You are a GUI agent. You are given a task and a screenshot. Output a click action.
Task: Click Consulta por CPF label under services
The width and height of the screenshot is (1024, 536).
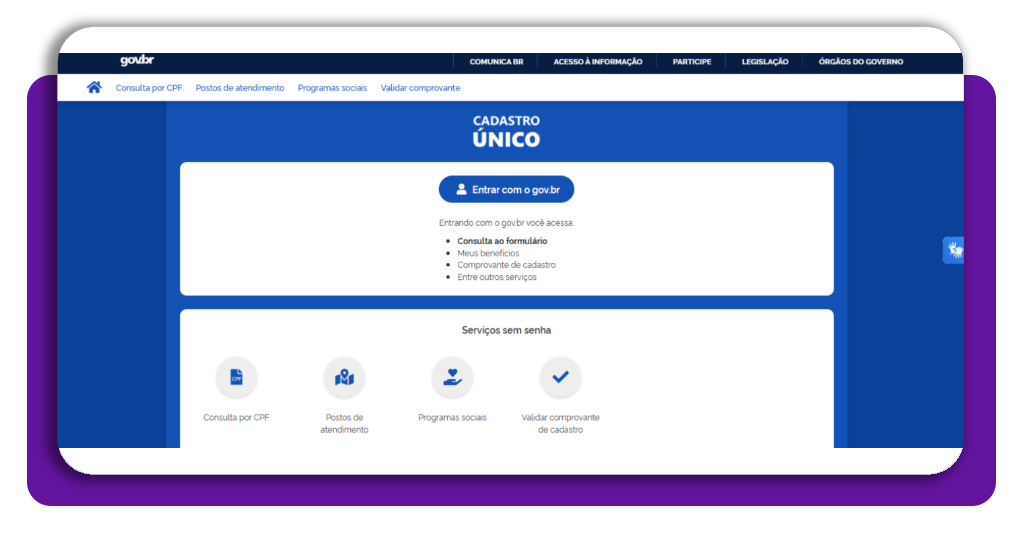tap(236, 418)
